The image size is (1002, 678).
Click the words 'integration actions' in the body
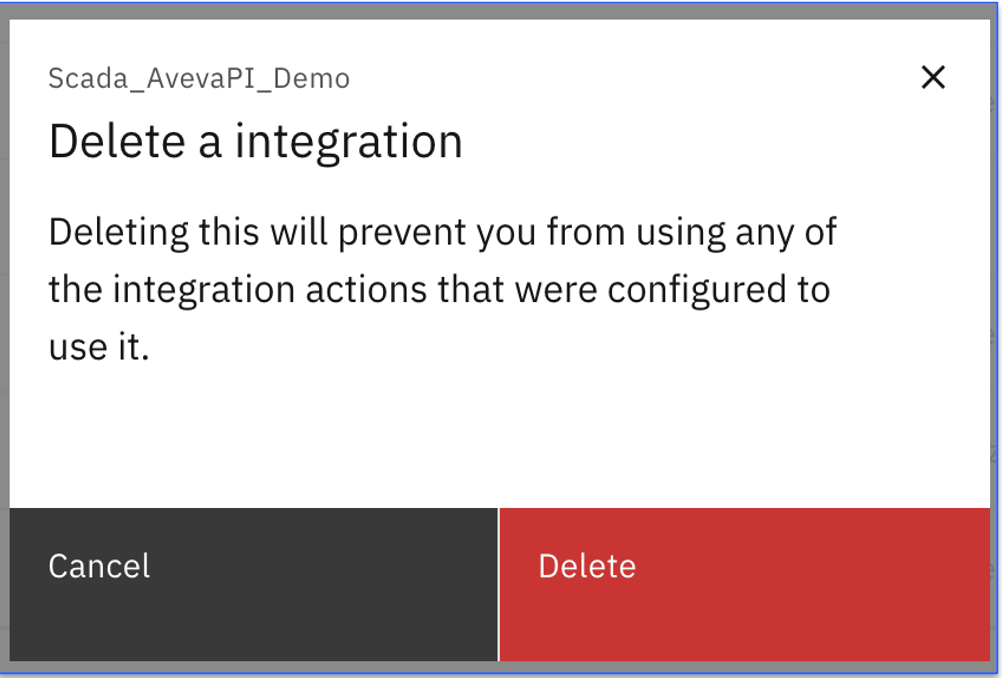click(x=269, y=291)
